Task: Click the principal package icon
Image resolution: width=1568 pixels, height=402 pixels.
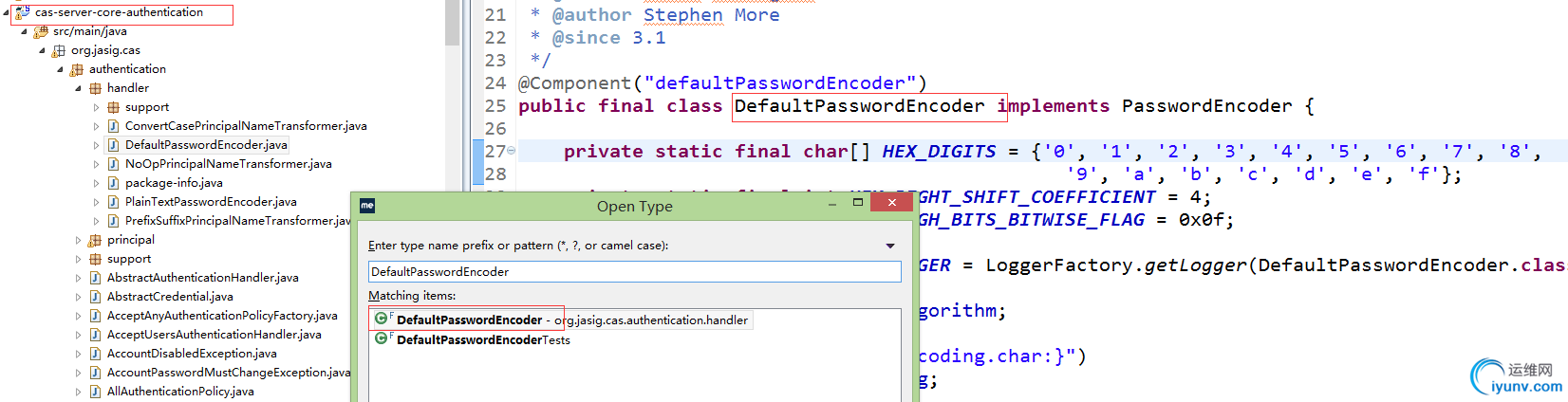Action: (x=95, y=240)
